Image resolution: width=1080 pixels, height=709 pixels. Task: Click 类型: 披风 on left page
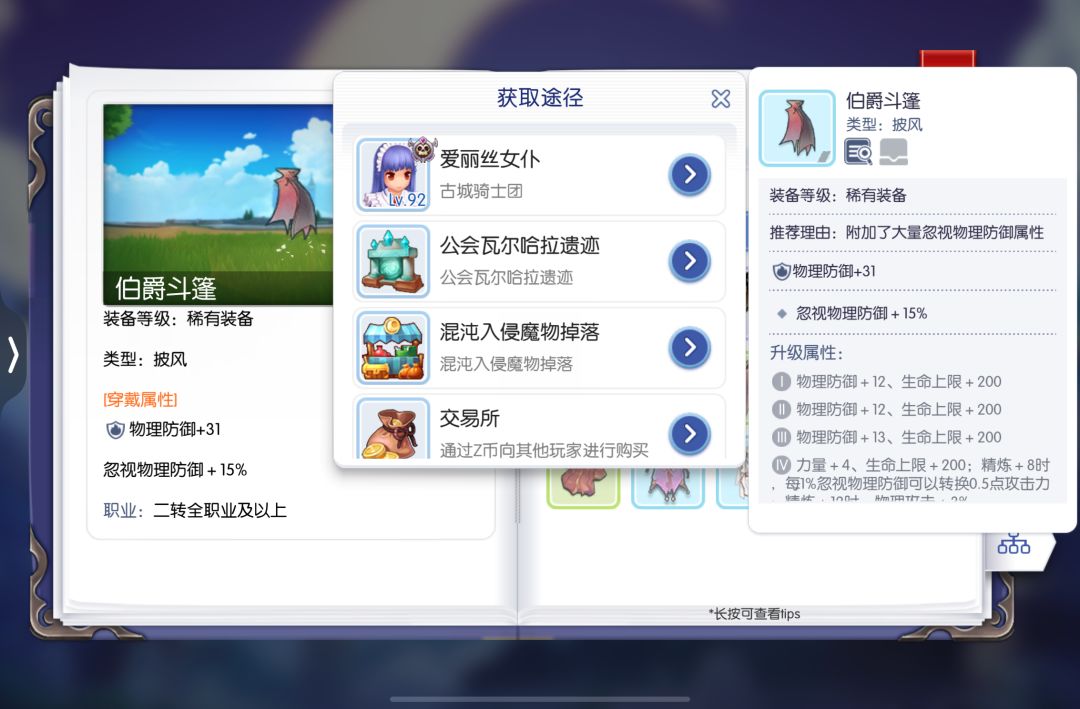(145, 359)
